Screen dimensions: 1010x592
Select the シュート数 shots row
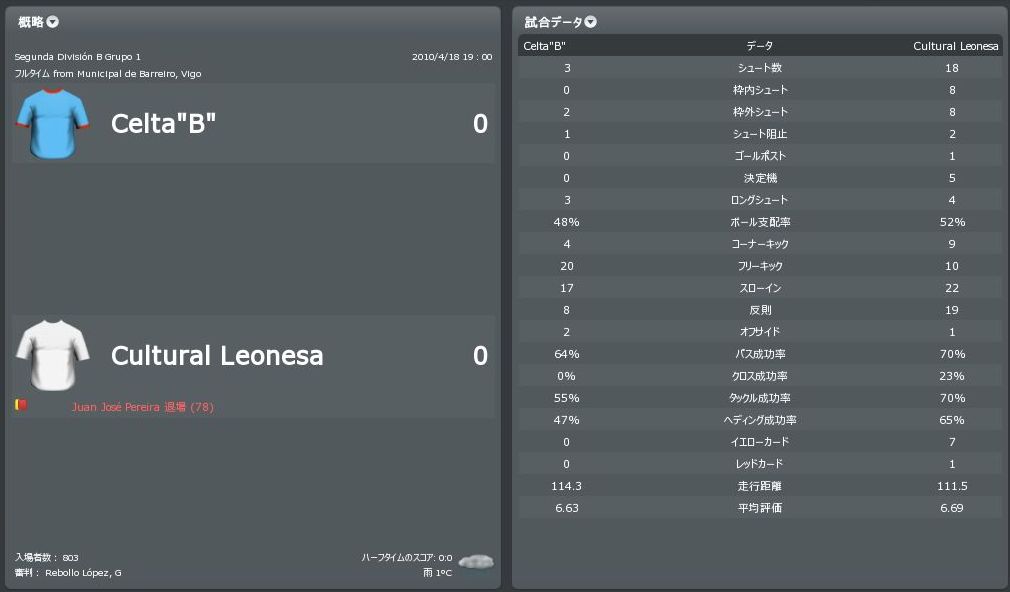tap(759, 68)
